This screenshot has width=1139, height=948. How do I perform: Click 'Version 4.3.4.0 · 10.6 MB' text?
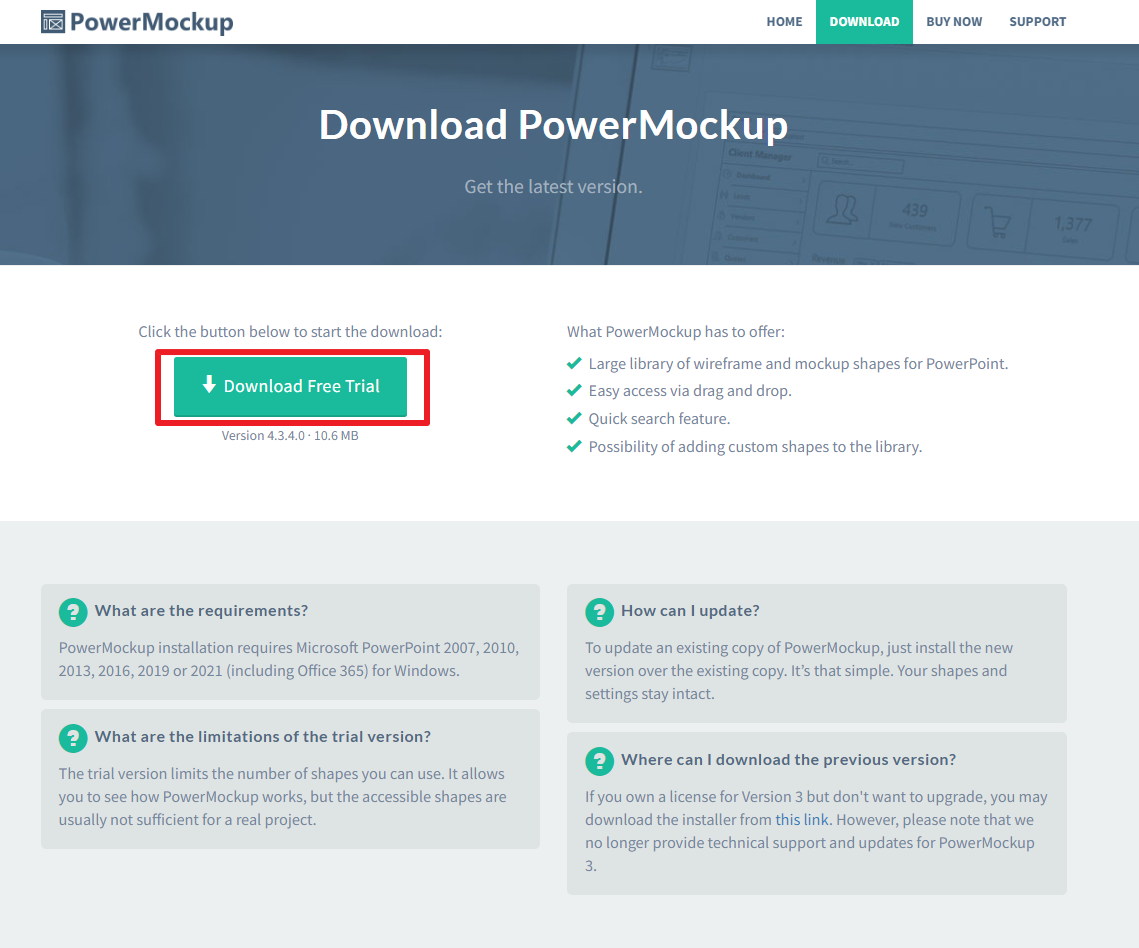tap(290, 435)
